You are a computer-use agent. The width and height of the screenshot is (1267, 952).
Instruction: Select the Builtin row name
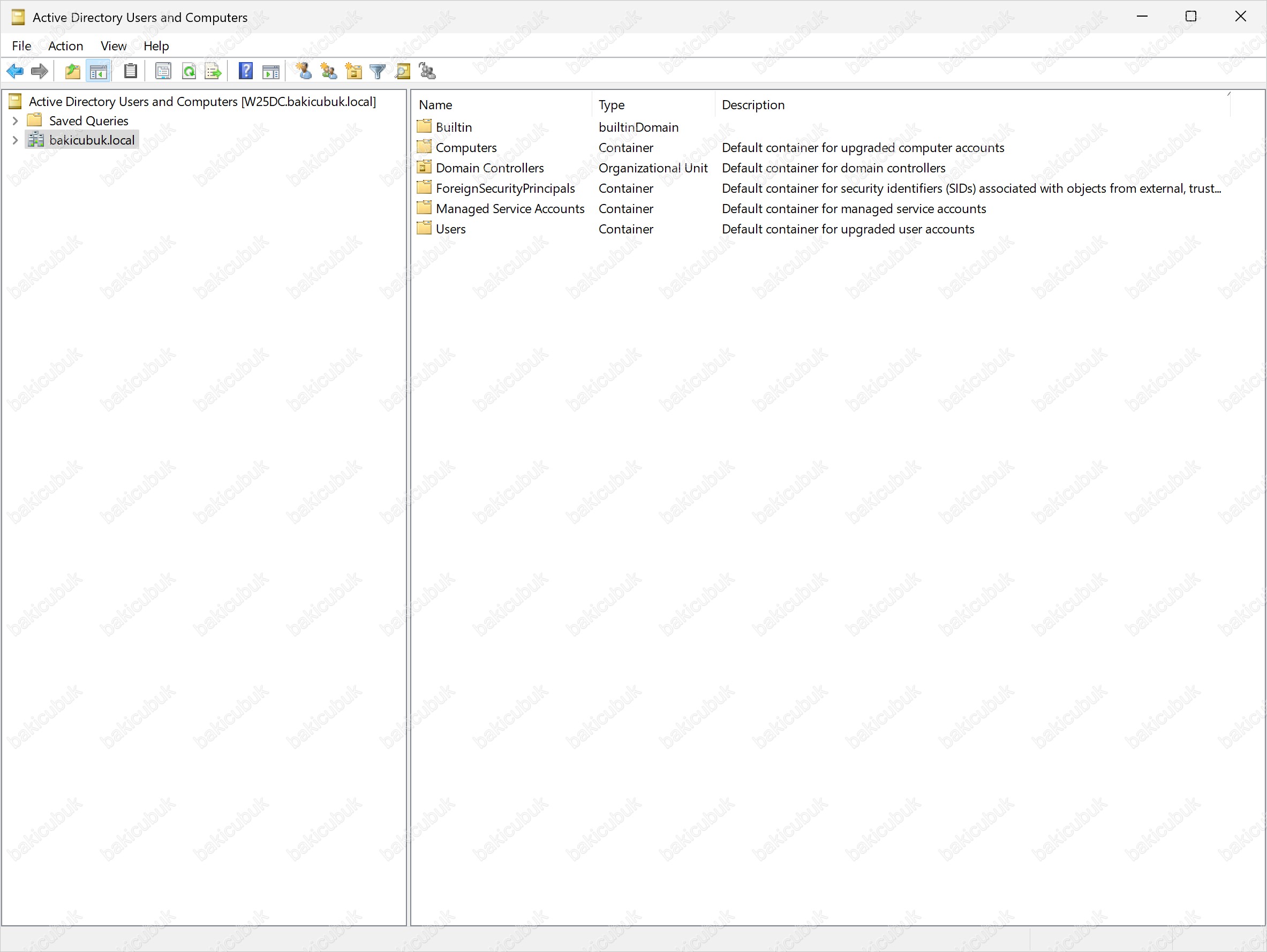tap(454, 127)
